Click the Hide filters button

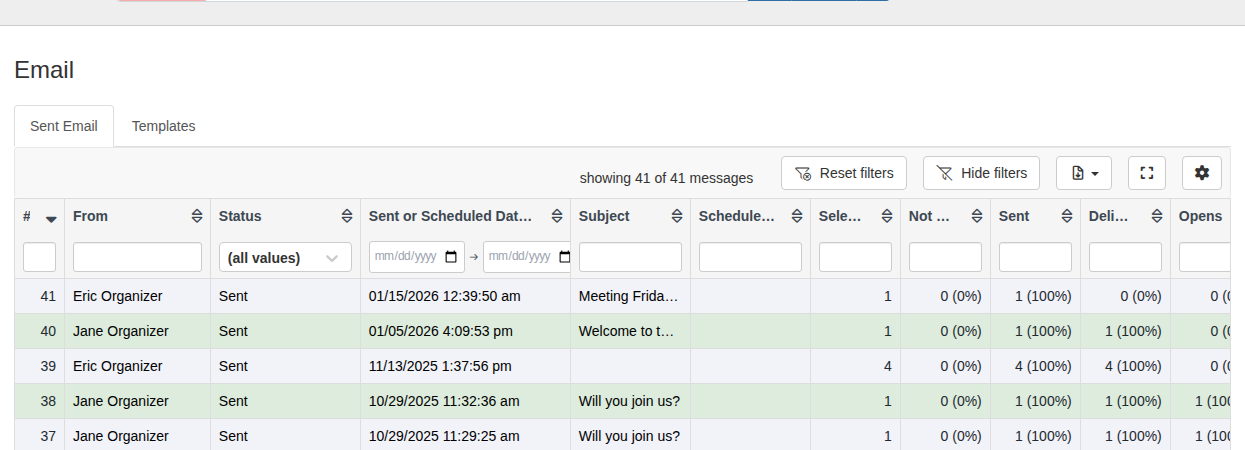(x=981, y=173)
